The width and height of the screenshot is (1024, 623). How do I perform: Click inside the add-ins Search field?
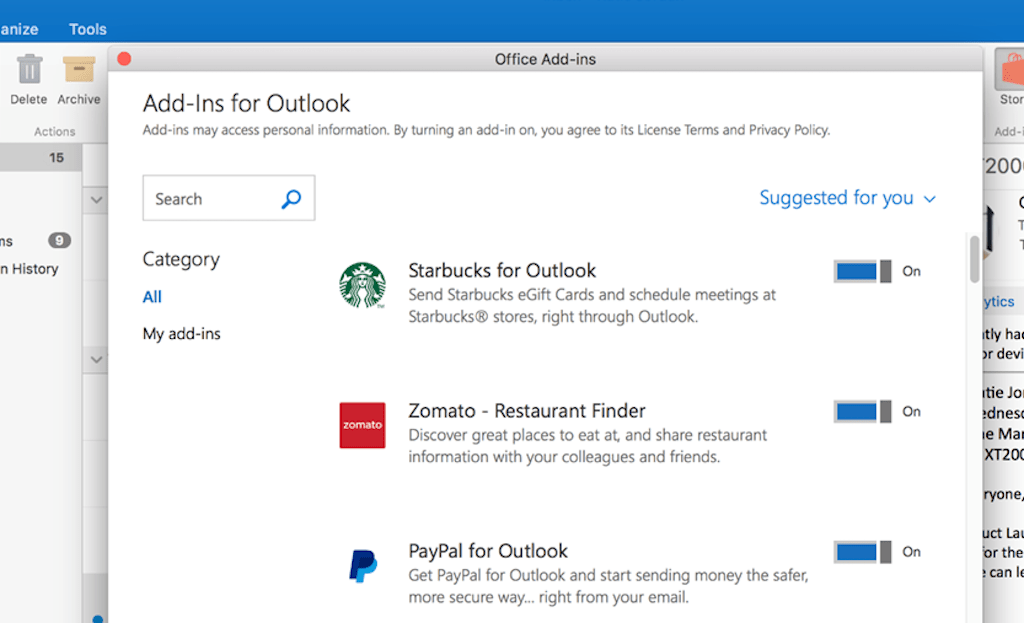click(x=210, y=198)
